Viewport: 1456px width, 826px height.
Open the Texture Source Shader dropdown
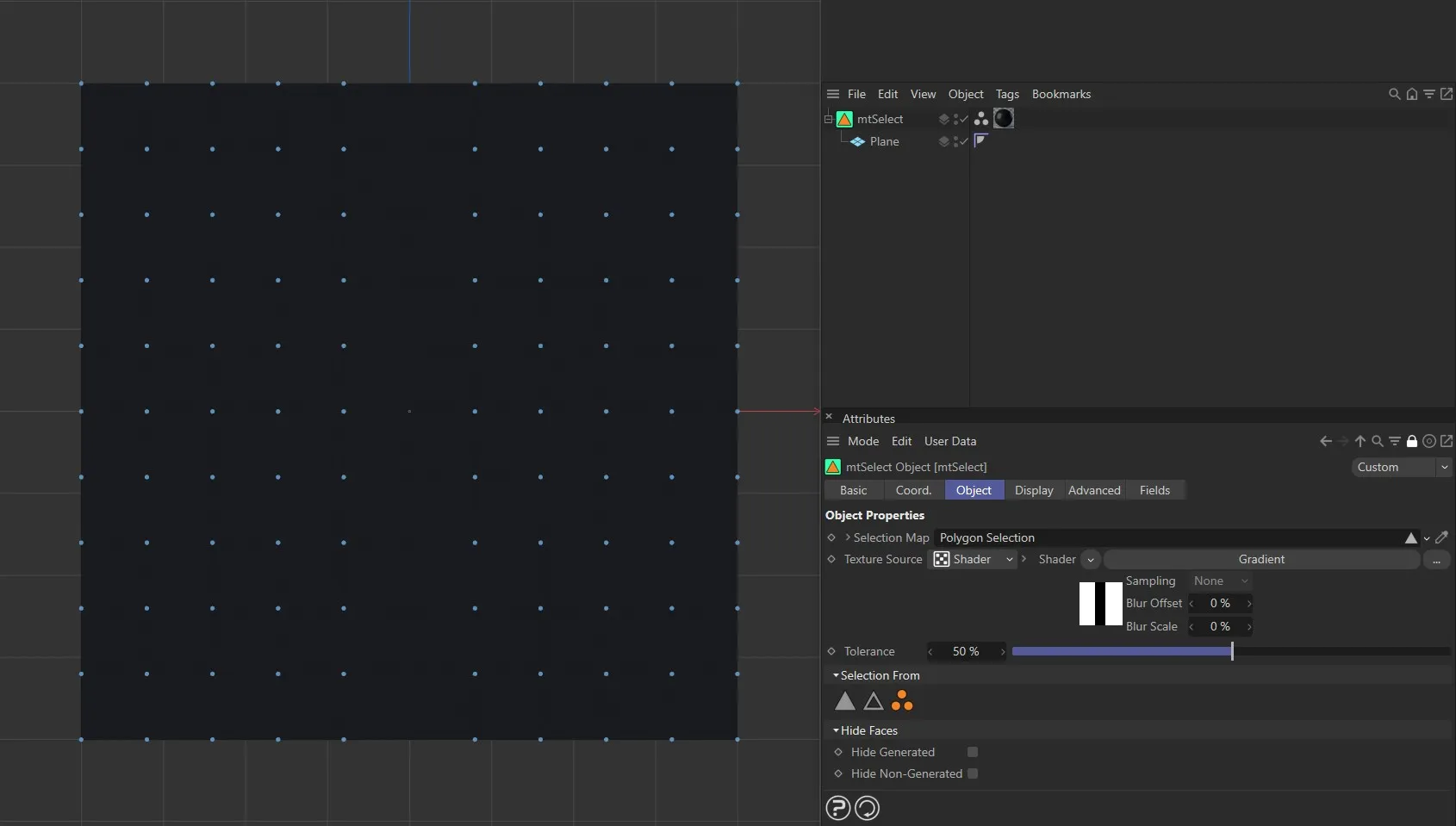[1010, 559]
